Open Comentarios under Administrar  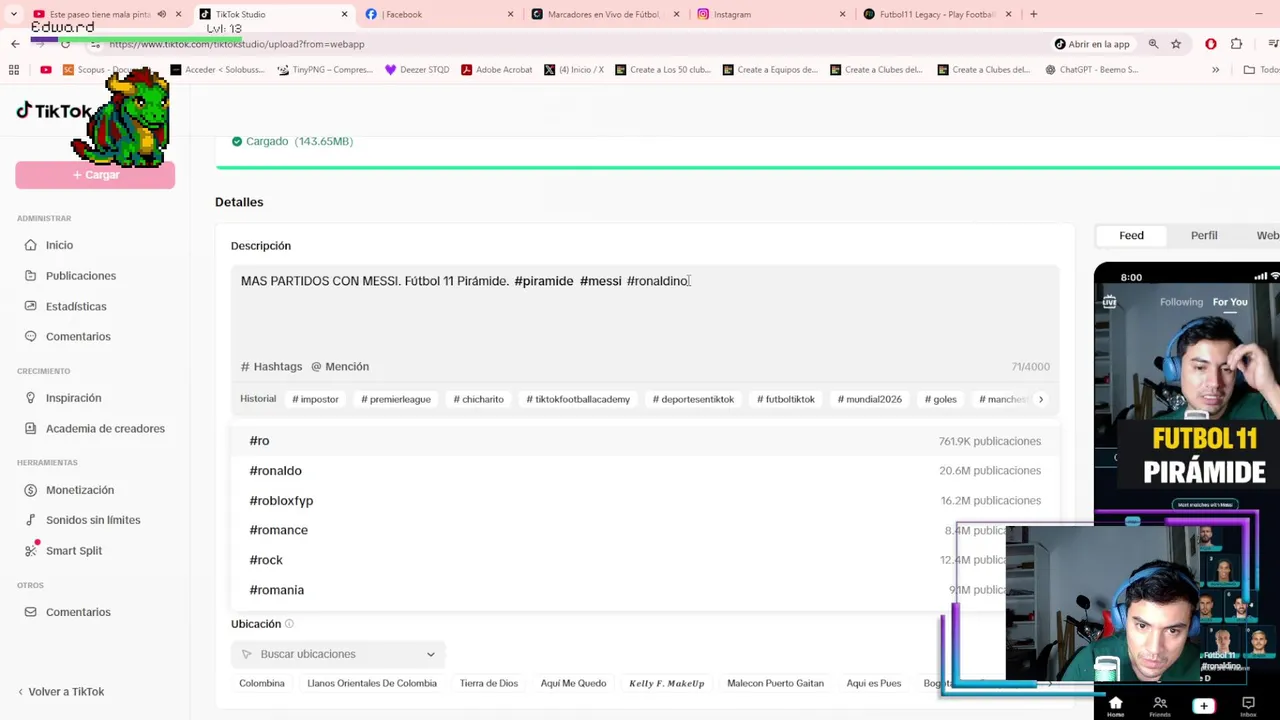[78, 337]
